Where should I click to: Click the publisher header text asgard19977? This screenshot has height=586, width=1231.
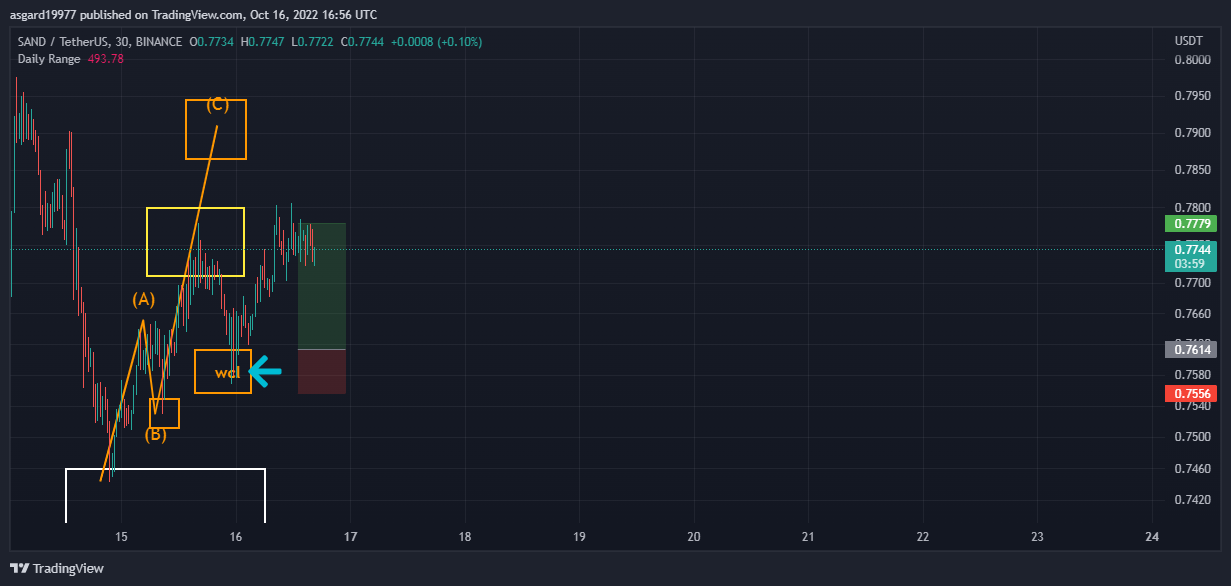pyautogui.click(x=43, y=15)
